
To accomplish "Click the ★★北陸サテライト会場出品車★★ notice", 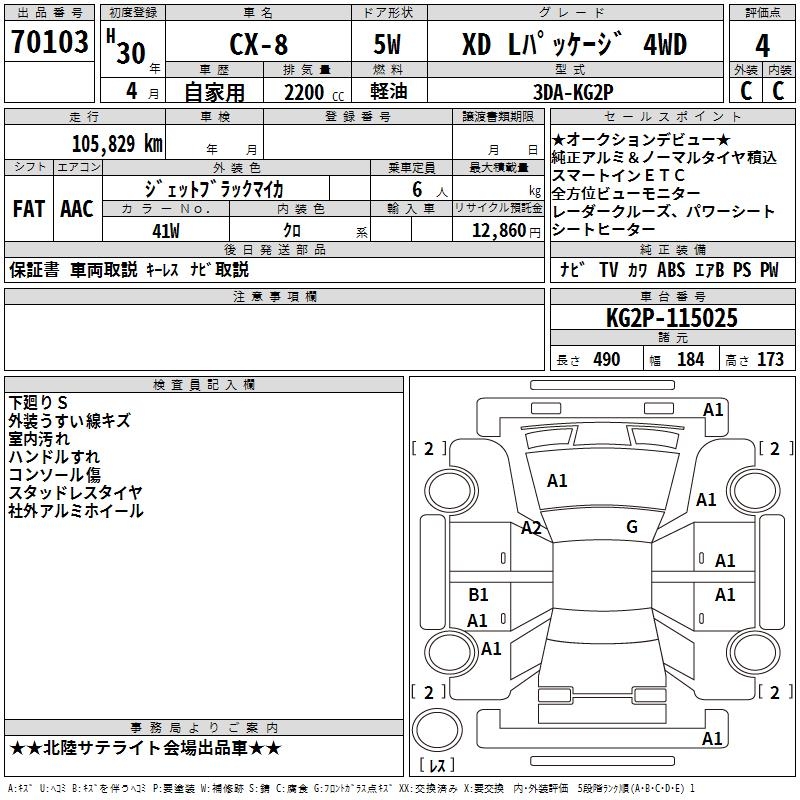I will [145, 748].
